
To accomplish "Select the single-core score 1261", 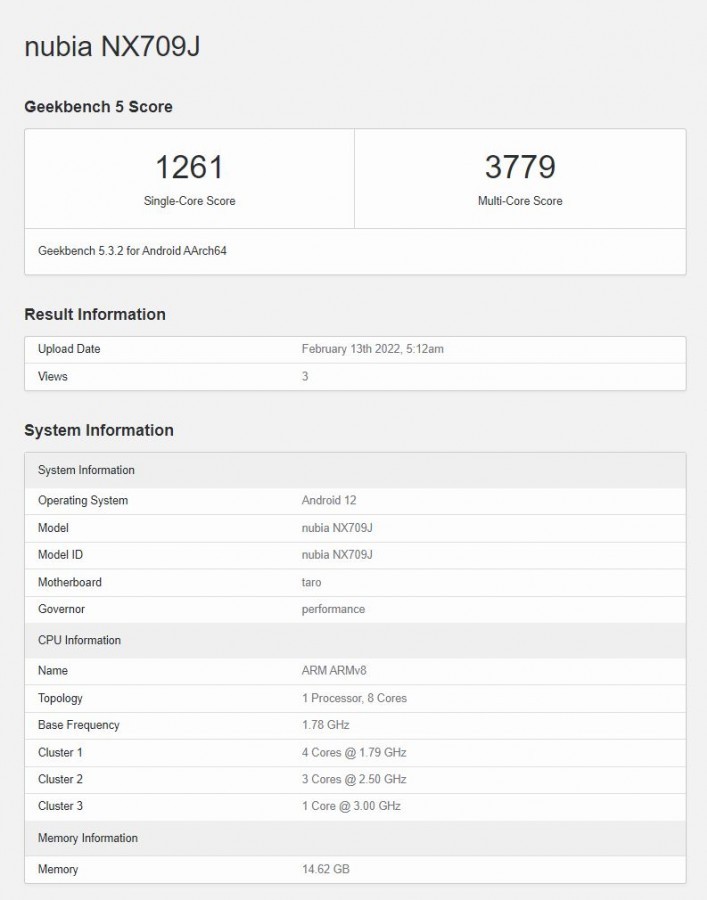I will pyautogui.click(x=189, y=167).
